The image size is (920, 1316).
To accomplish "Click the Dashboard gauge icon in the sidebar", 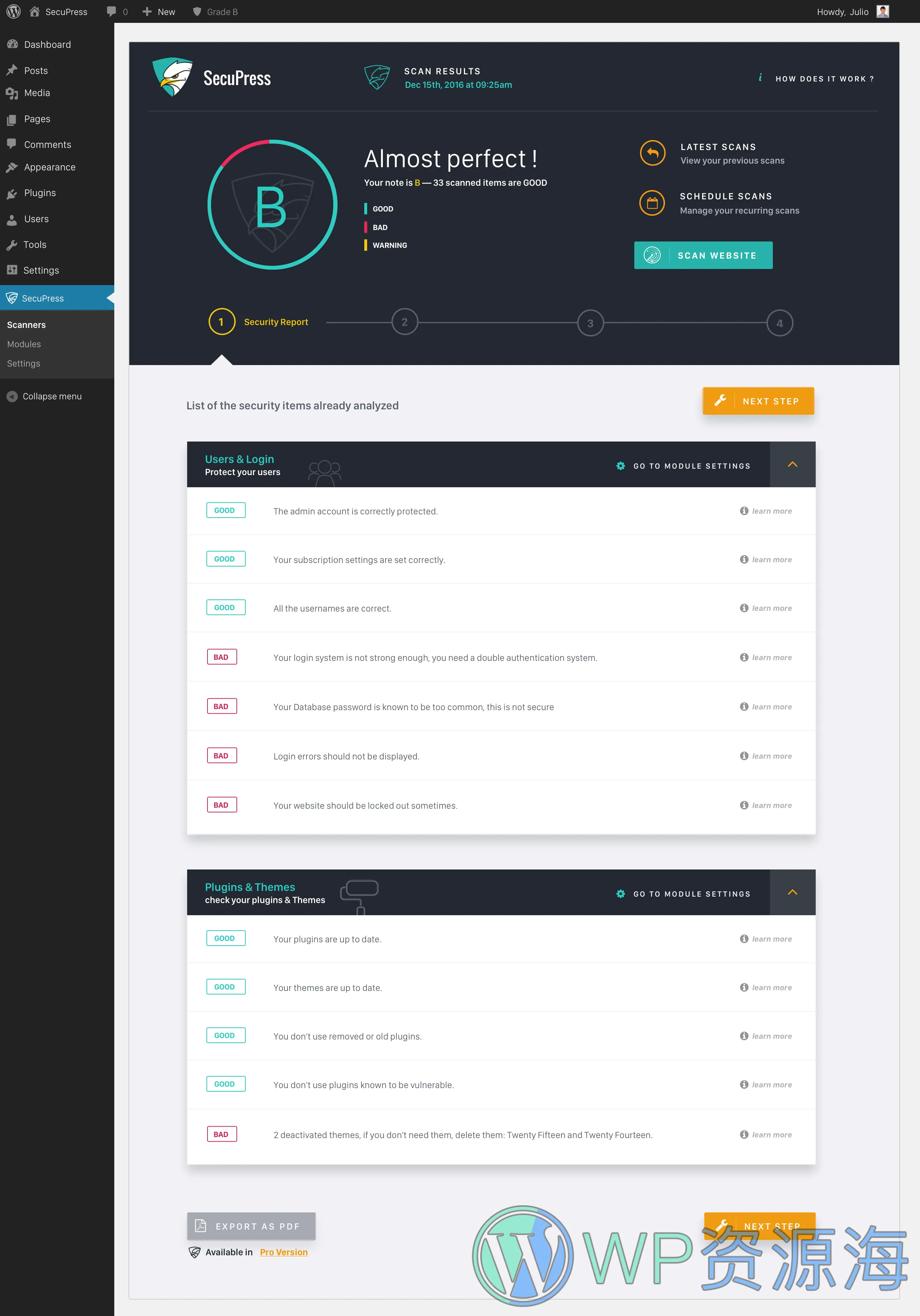I will pos(12,44).
